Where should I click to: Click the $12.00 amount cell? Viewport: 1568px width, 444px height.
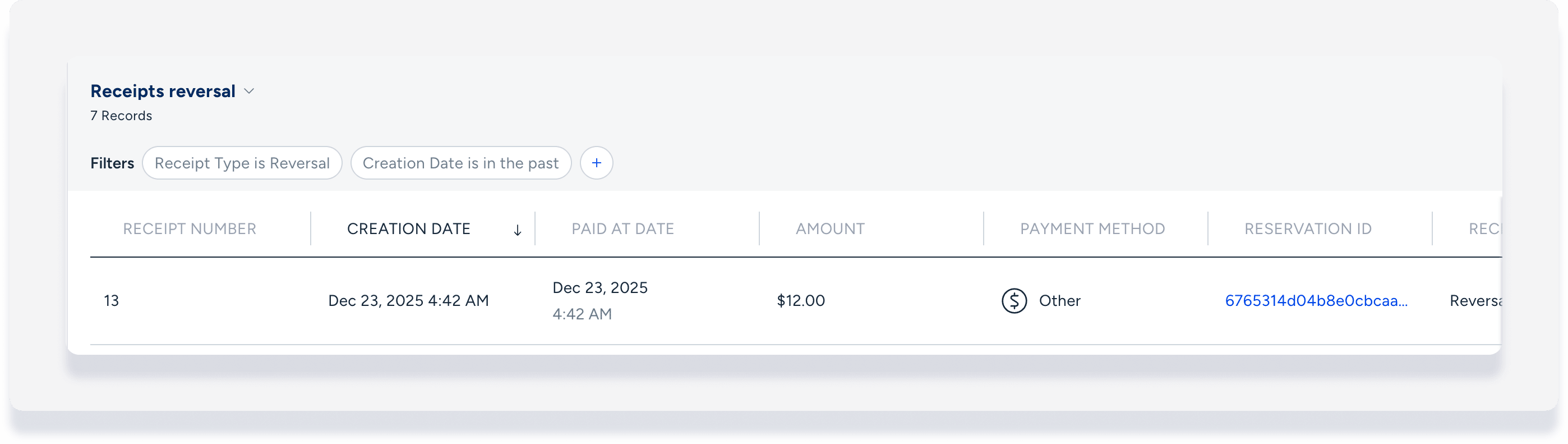click(x=800, y=301)
